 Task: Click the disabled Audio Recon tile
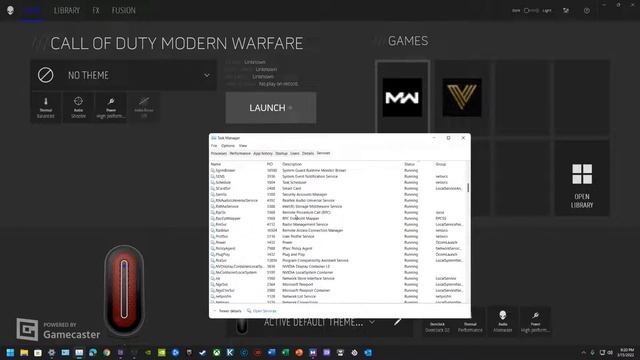(144, 108)
